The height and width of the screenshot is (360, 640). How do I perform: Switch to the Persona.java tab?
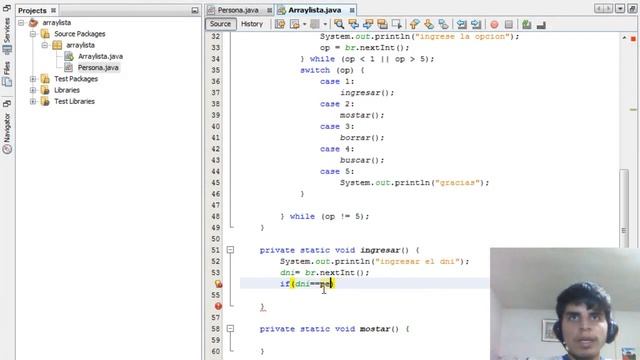(238, 10)
